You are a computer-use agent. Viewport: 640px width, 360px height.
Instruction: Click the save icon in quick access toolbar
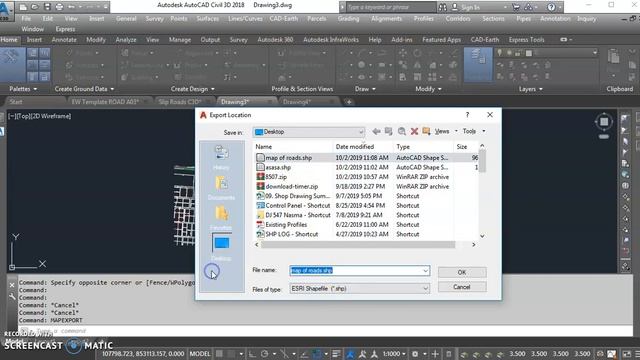pos(47,7)
